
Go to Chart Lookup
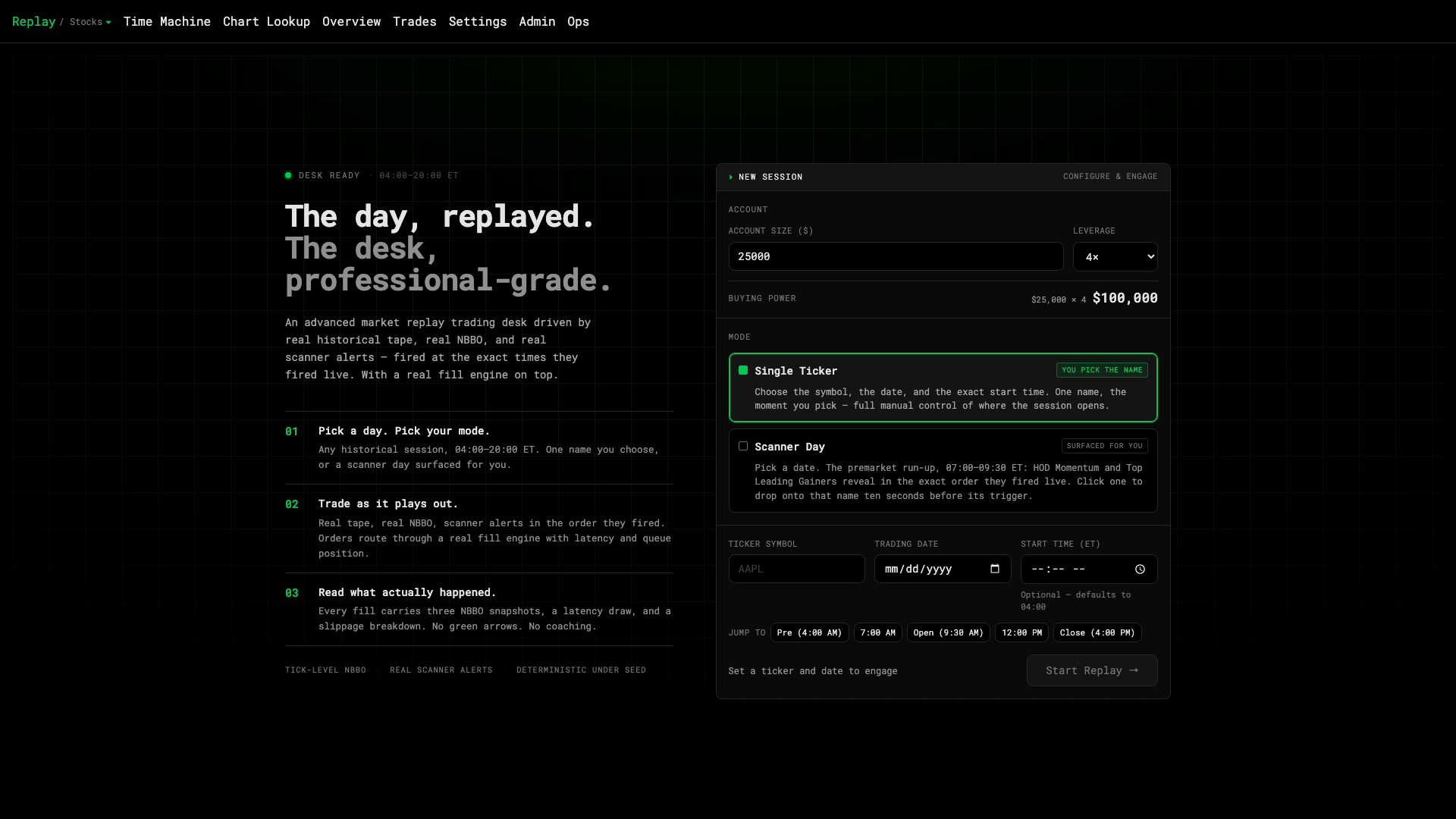(266, 21)
